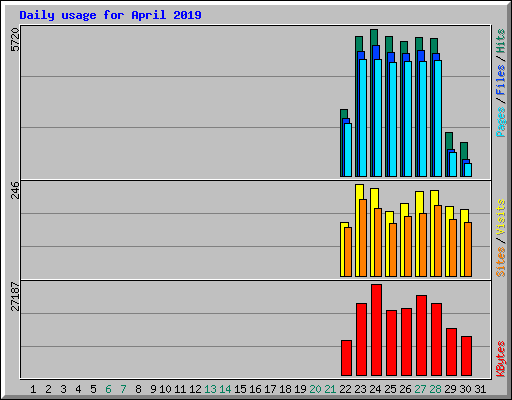The height and width of the screenshot is (400, 512).
Task: Click the day 15 axis label
Action: tap(240, 389)
